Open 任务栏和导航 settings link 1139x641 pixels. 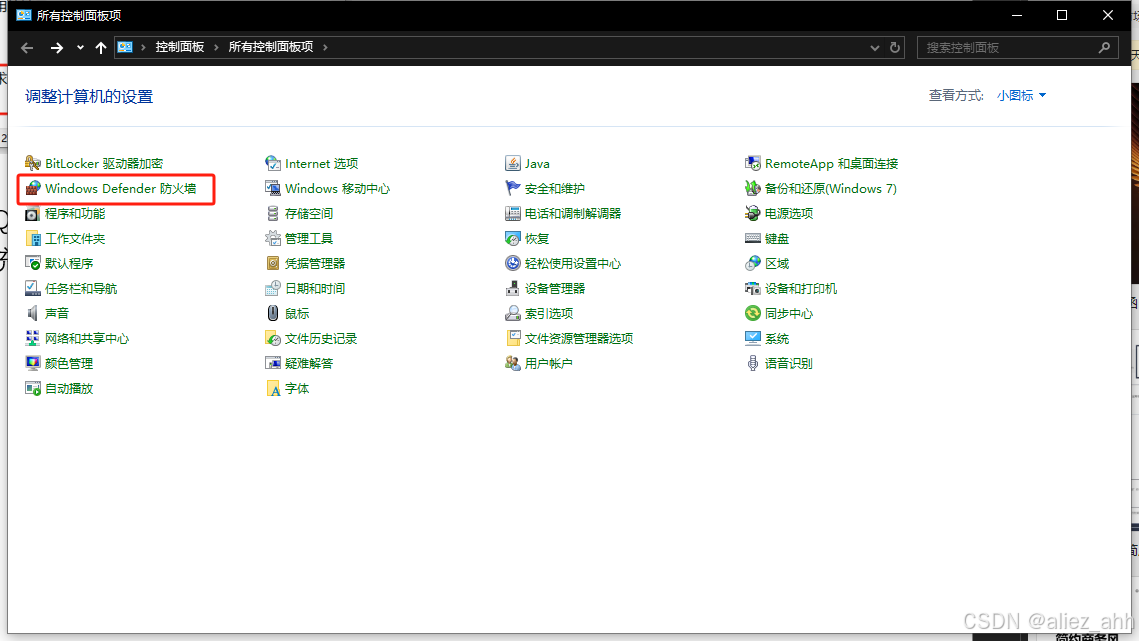(x=81, y=289)
